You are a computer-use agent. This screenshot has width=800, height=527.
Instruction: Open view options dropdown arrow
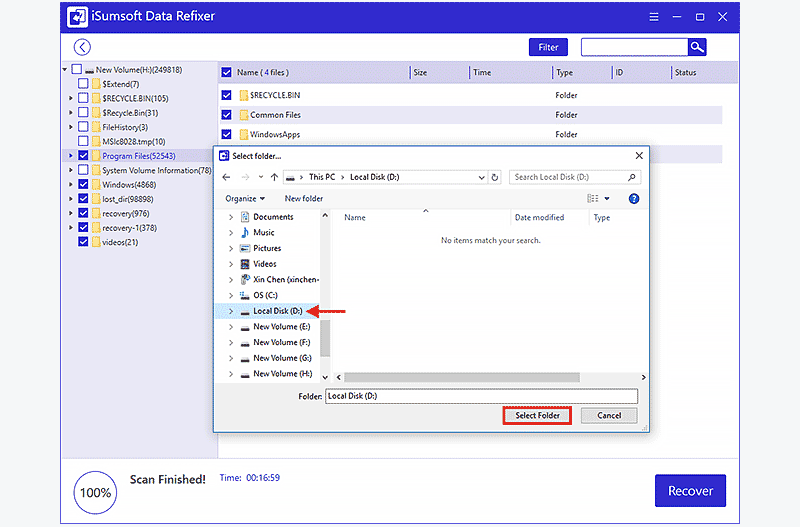pyautogui.click(x=607, y=198)
